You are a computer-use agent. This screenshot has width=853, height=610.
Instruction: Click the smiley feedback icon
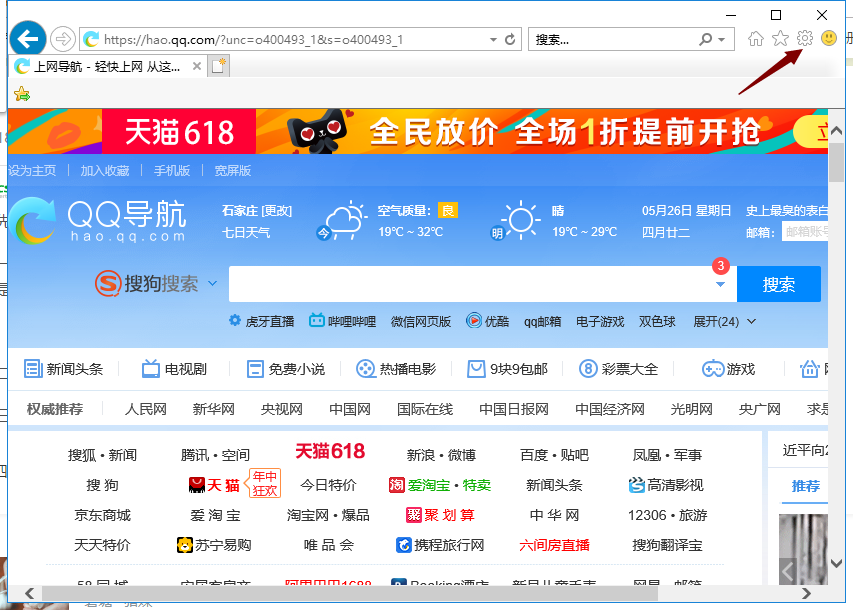point(829,38)
